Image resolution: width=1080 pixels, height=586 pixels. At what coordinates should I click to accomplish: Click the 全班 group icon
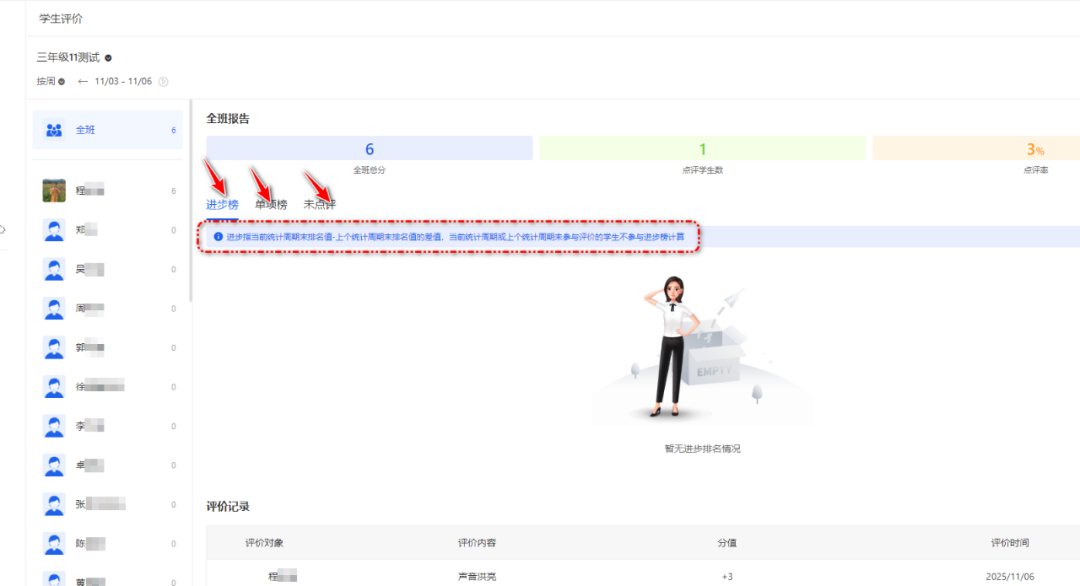click(54, 130)
